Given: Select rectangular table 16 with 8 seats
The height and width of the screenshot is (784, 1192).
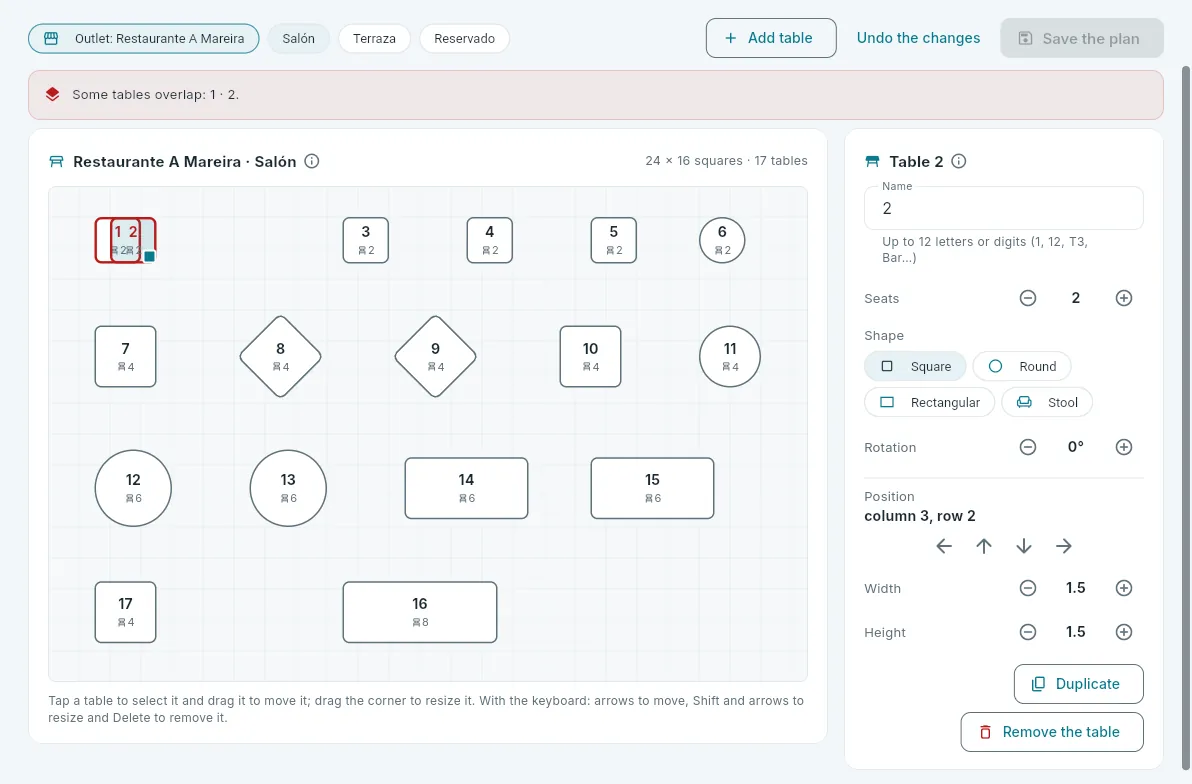Looking at the screenshot, I should coord(420,612).
